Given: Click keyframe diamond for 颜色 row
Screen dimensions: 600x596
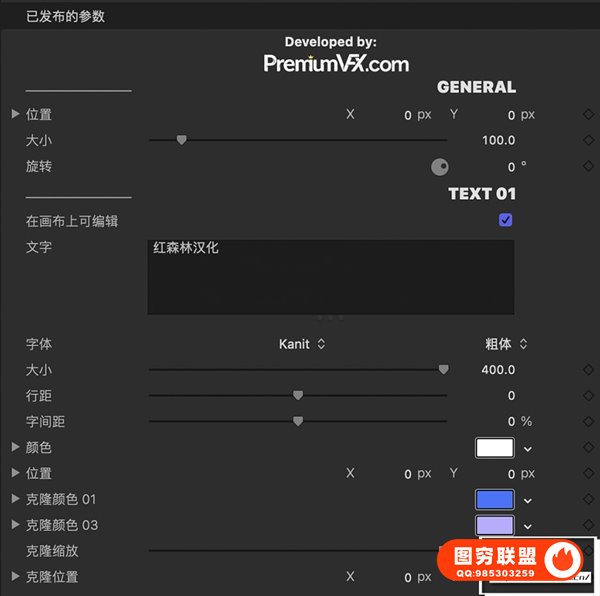Looking at the screenshot, I should point(588,448).
